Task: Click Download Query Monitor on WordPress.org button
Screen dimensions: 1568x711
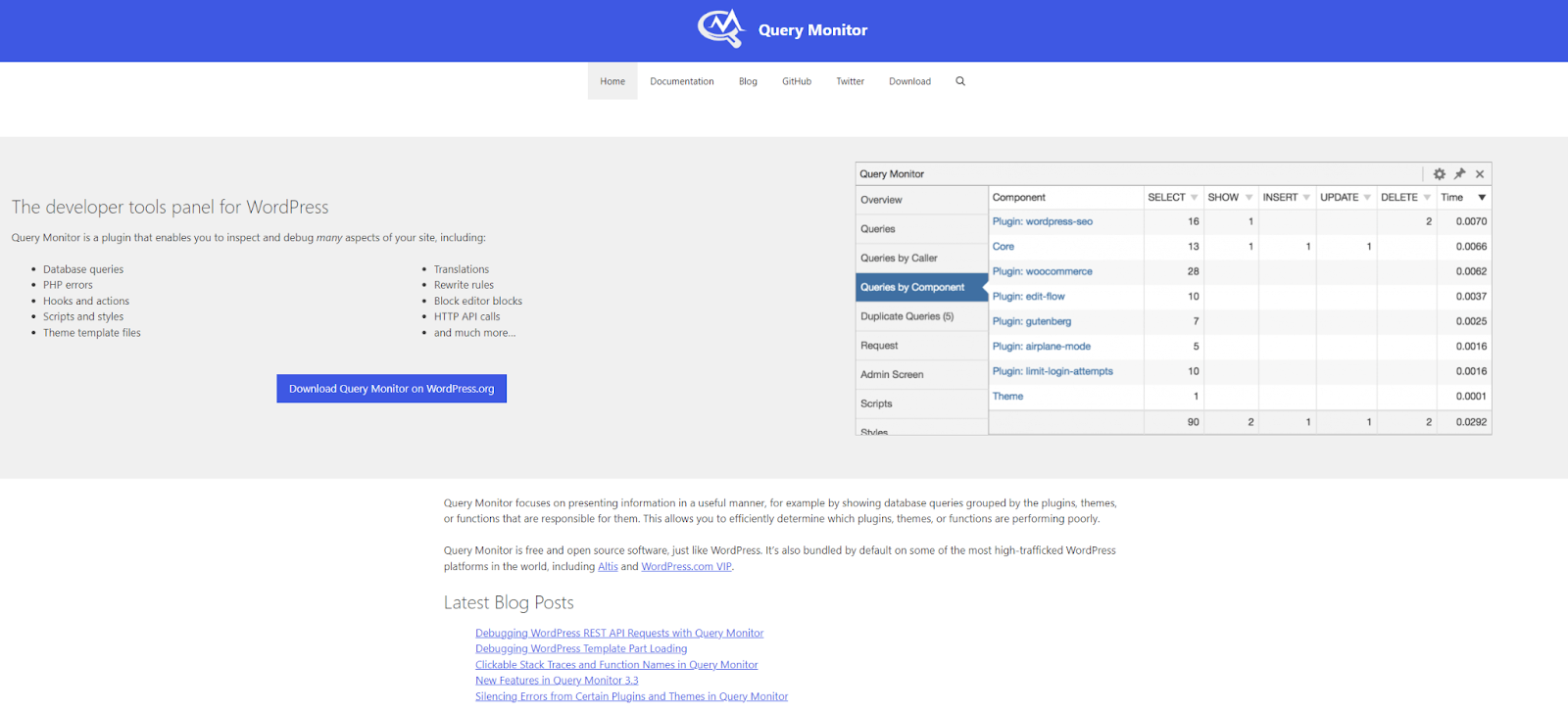Action: (x=391, y=389)
